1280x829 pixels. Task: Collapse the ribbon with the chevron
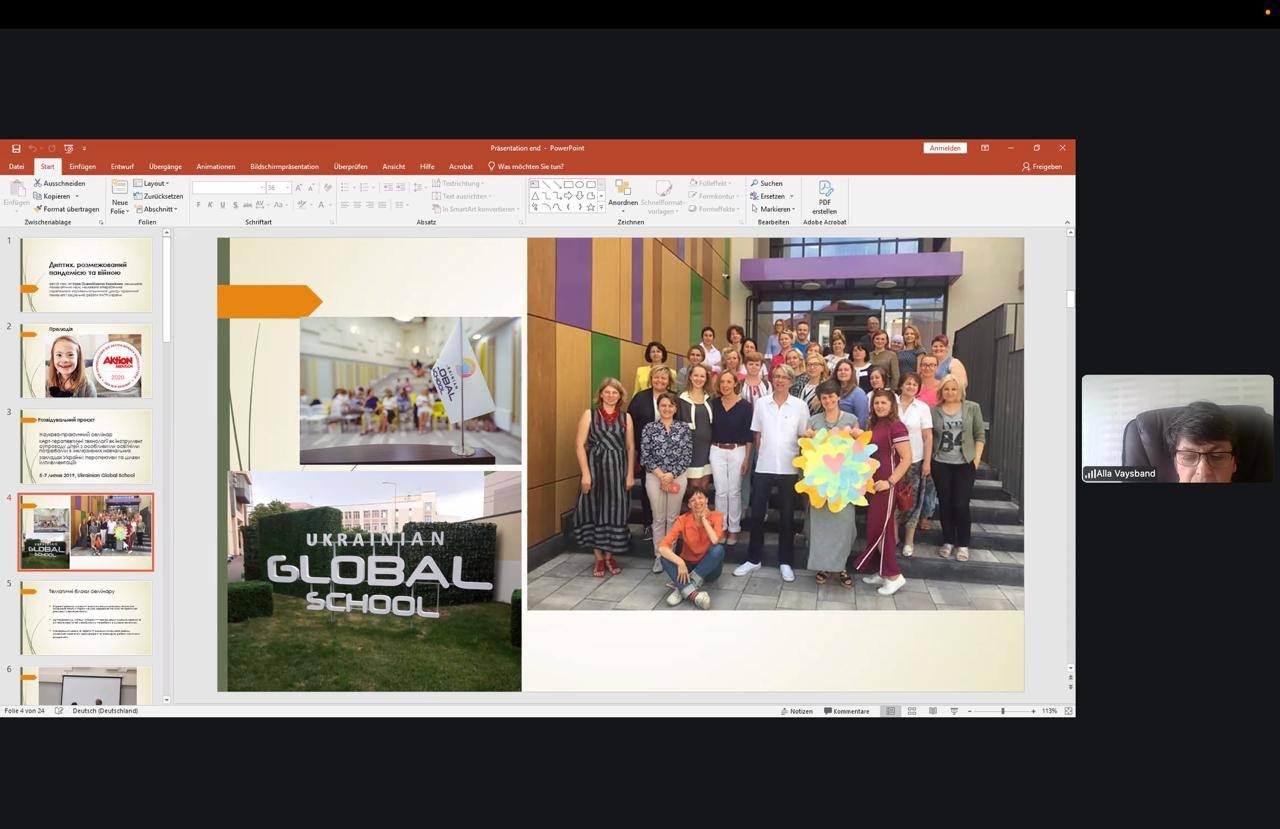coord(1067,222)
